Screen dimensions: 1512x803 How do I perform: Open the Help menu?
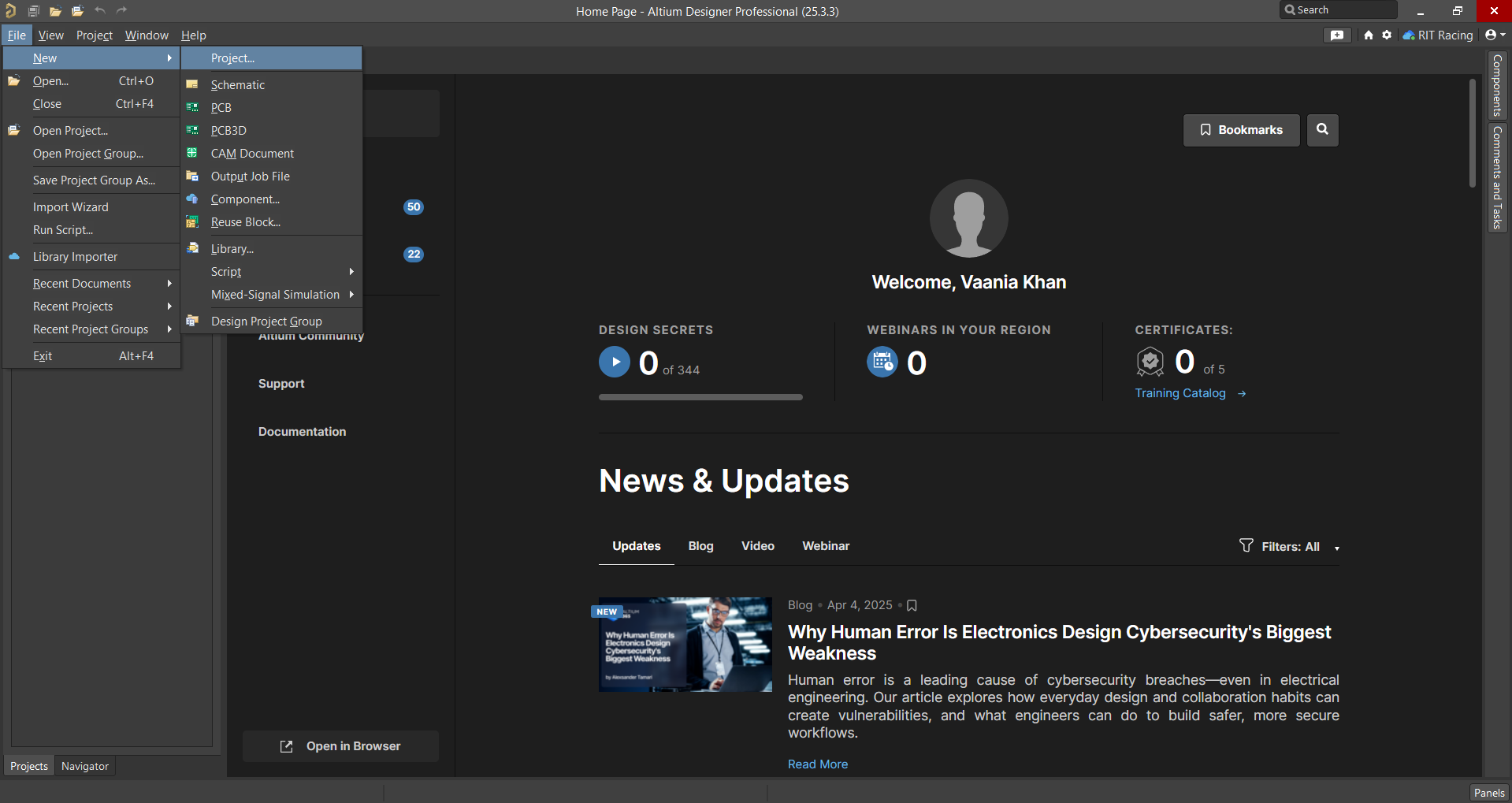point(194,35)
